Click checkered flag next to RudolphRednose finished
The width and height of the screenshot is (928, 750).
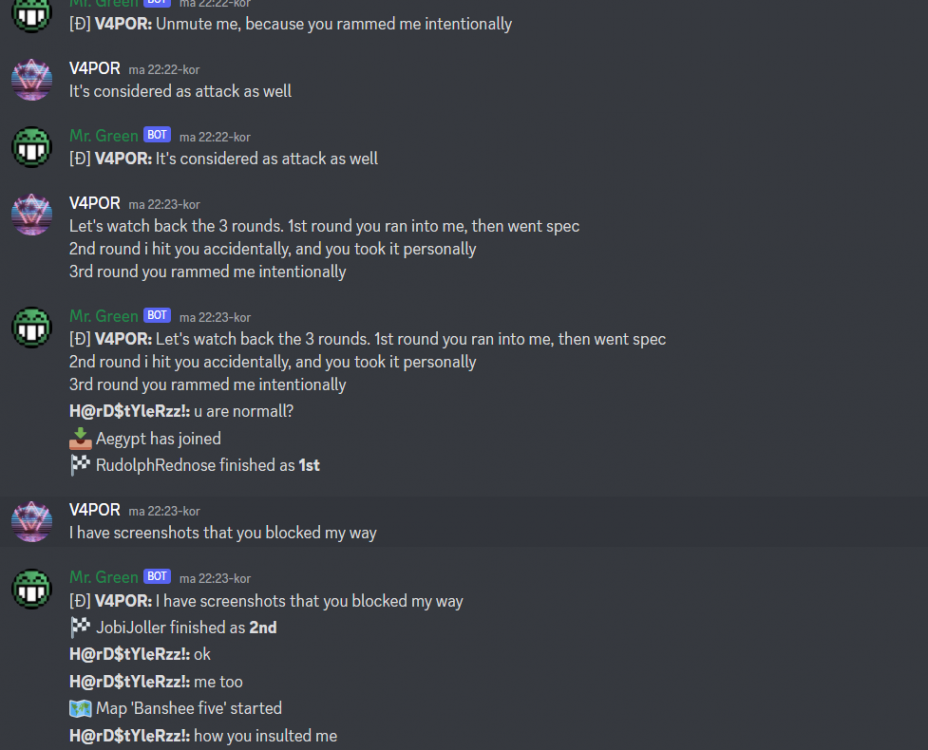tap(80, 465)
